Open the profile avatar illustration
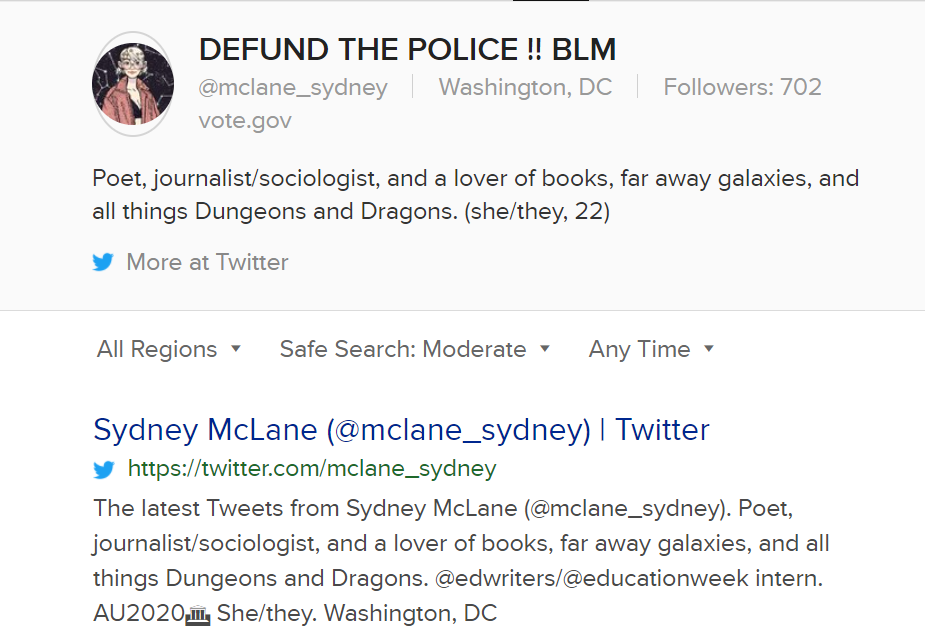 click(x=133, y=84)
